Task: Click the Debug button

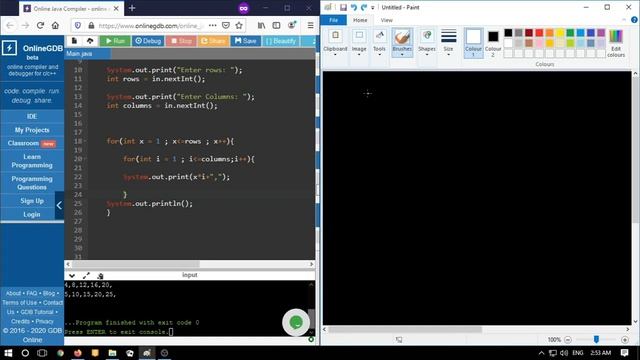Action: click(148, 41)
